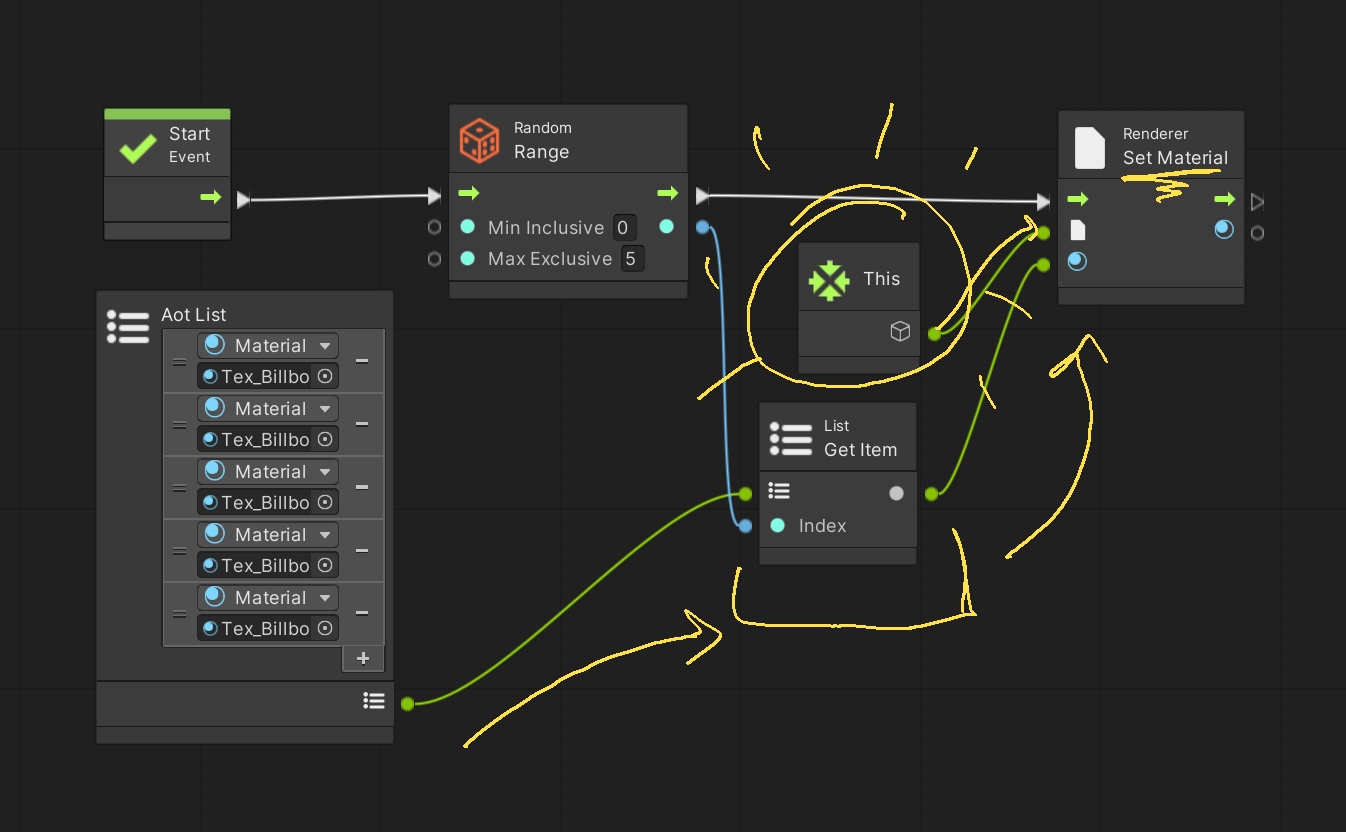Screen dimensions: 1346x832
Task: Click the third Tex_Billbo object field
Action: (268, 502)
